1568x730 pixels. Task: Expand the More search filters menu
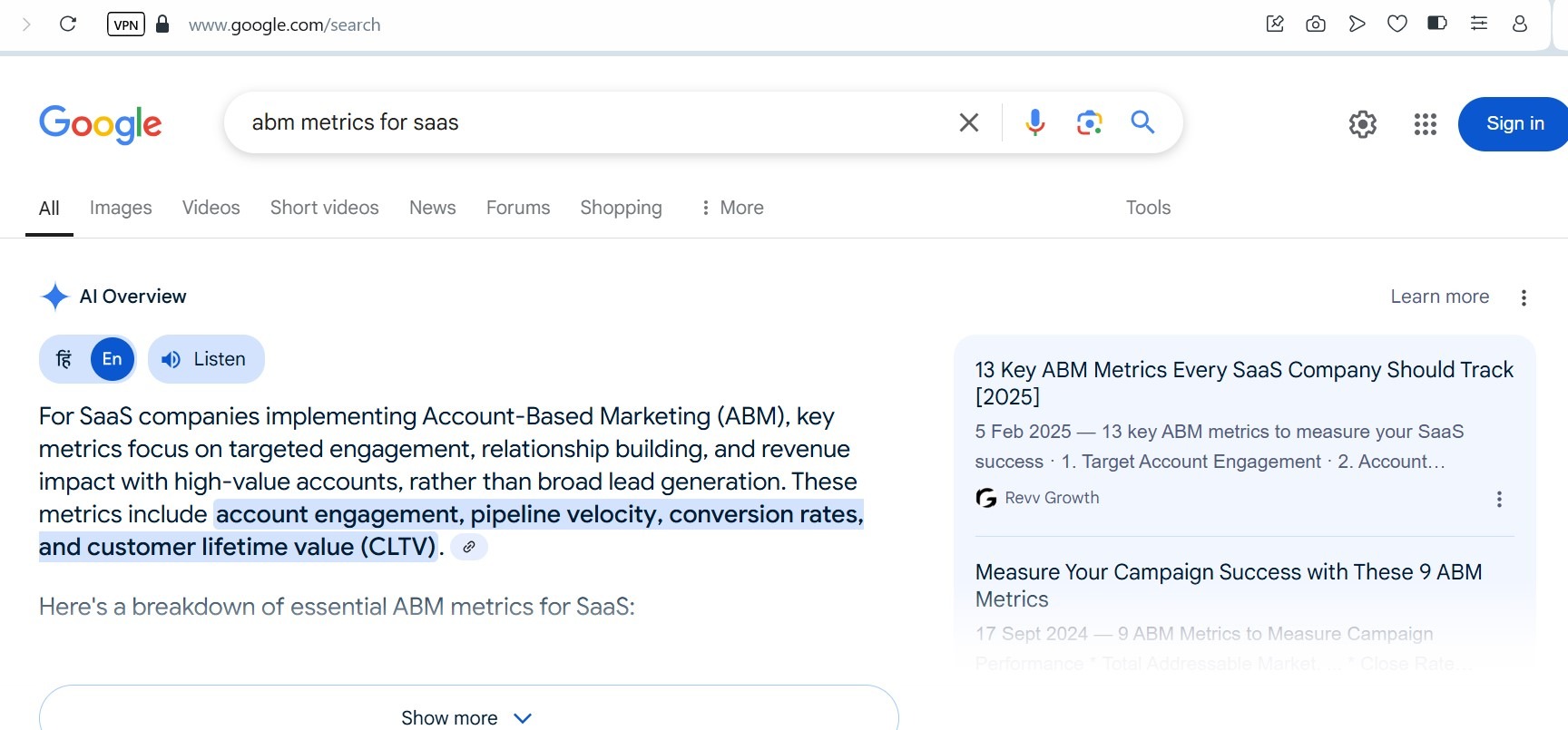(x=732, y=208)
